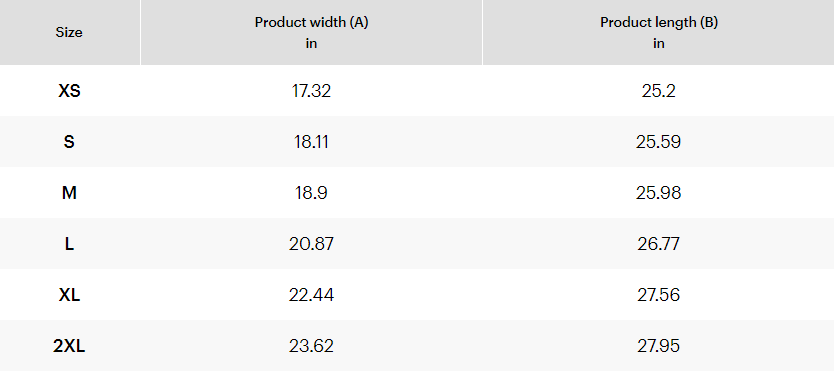
Task: Click the 26.77 length value
Action: [658, 244]
